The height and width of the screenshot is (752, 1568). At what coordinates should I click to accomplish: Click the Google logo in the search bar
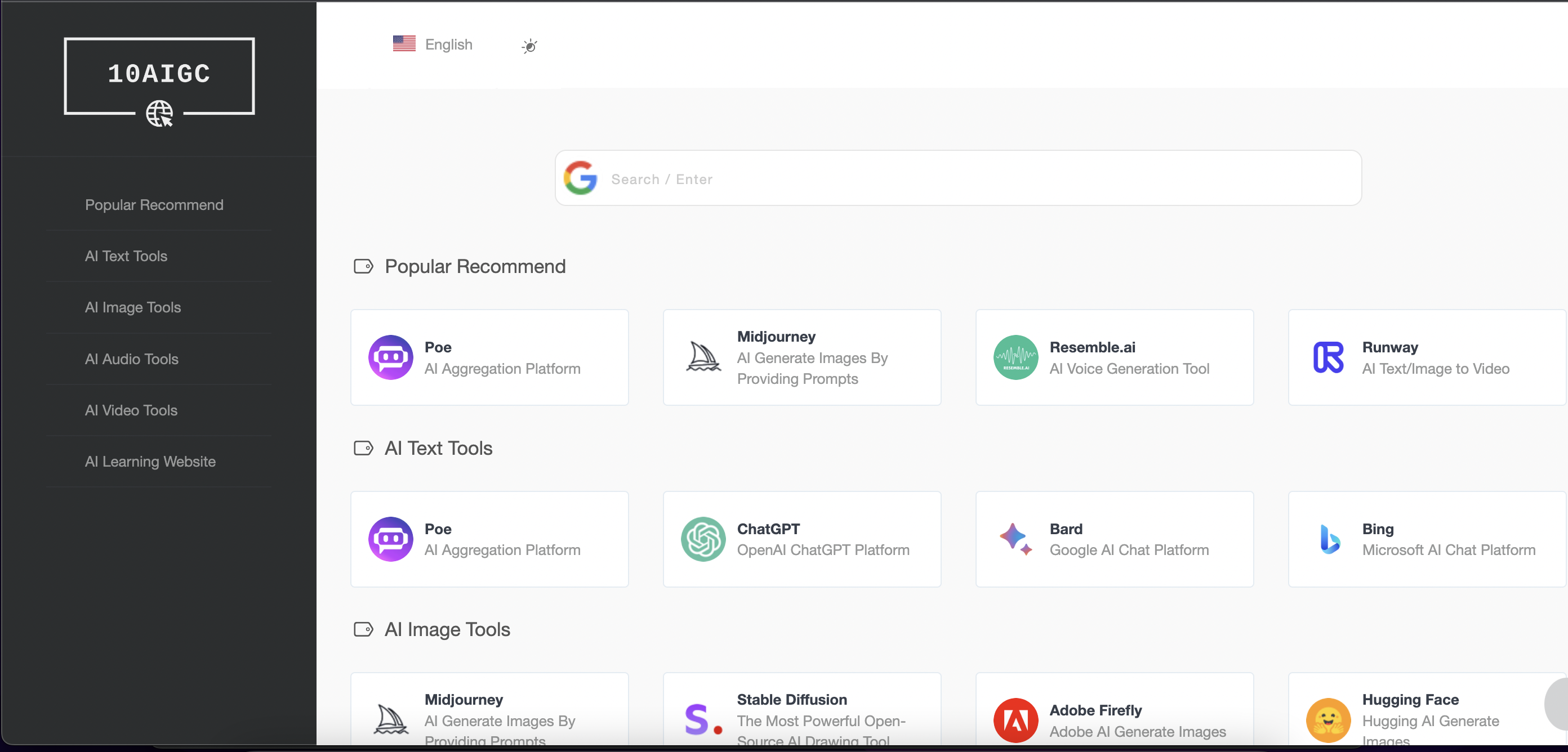(x=581, y=178)
